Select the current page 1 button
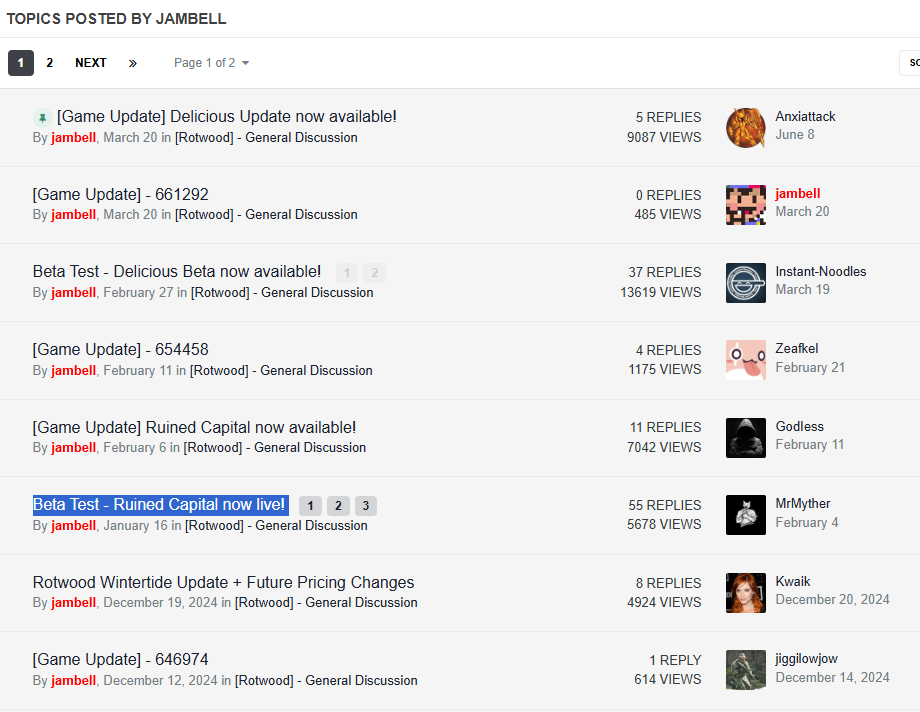Image resolution: width=920 pixels, height=712 pixels. (21, 63)
